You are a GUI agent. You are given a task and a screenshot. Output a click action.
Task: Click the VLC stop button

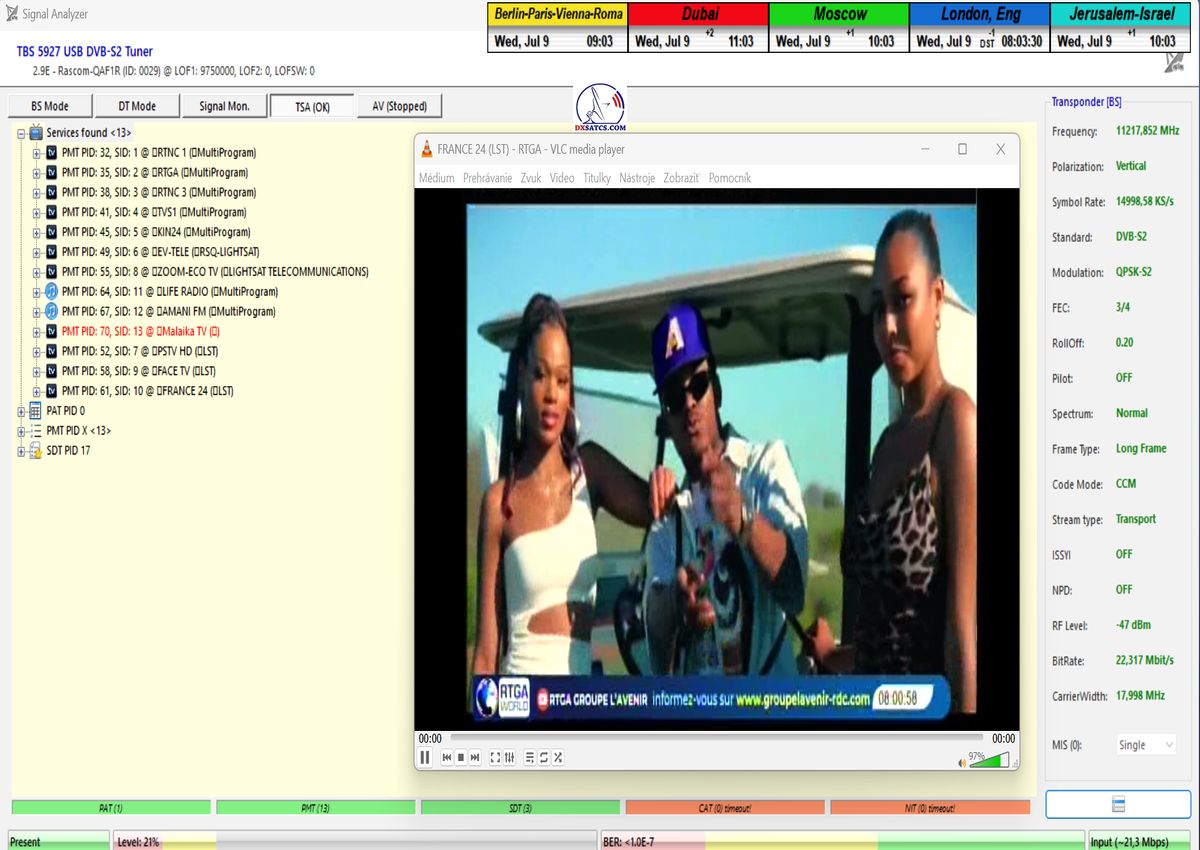[x=461, y=758]
